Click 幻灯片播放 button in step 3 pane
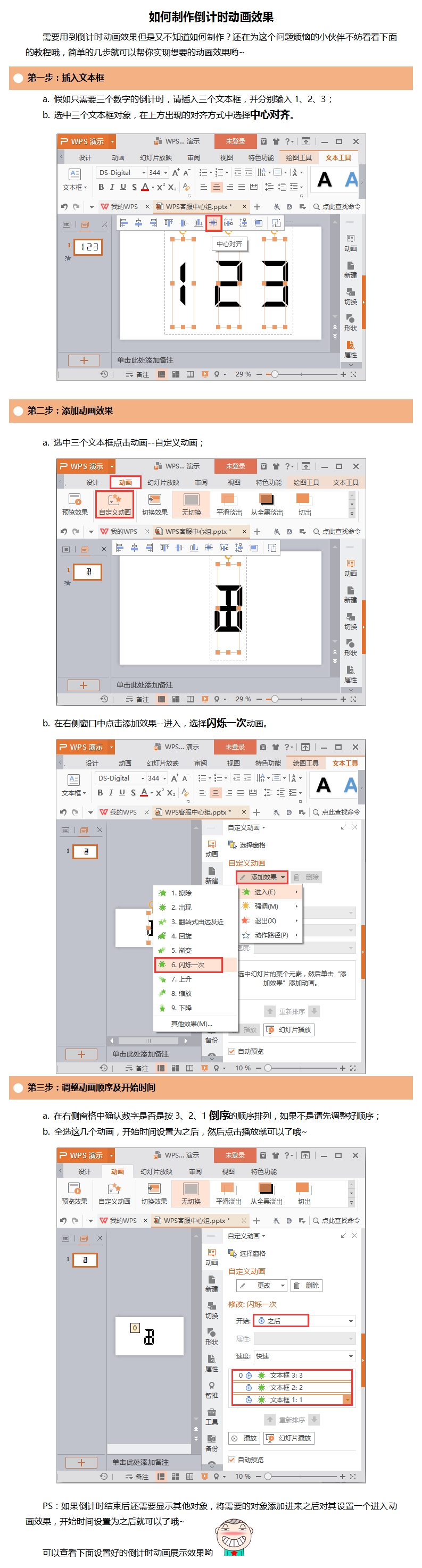This screenshot has width=422, height=1568. pyautogui.click(x=289, y=1438)
